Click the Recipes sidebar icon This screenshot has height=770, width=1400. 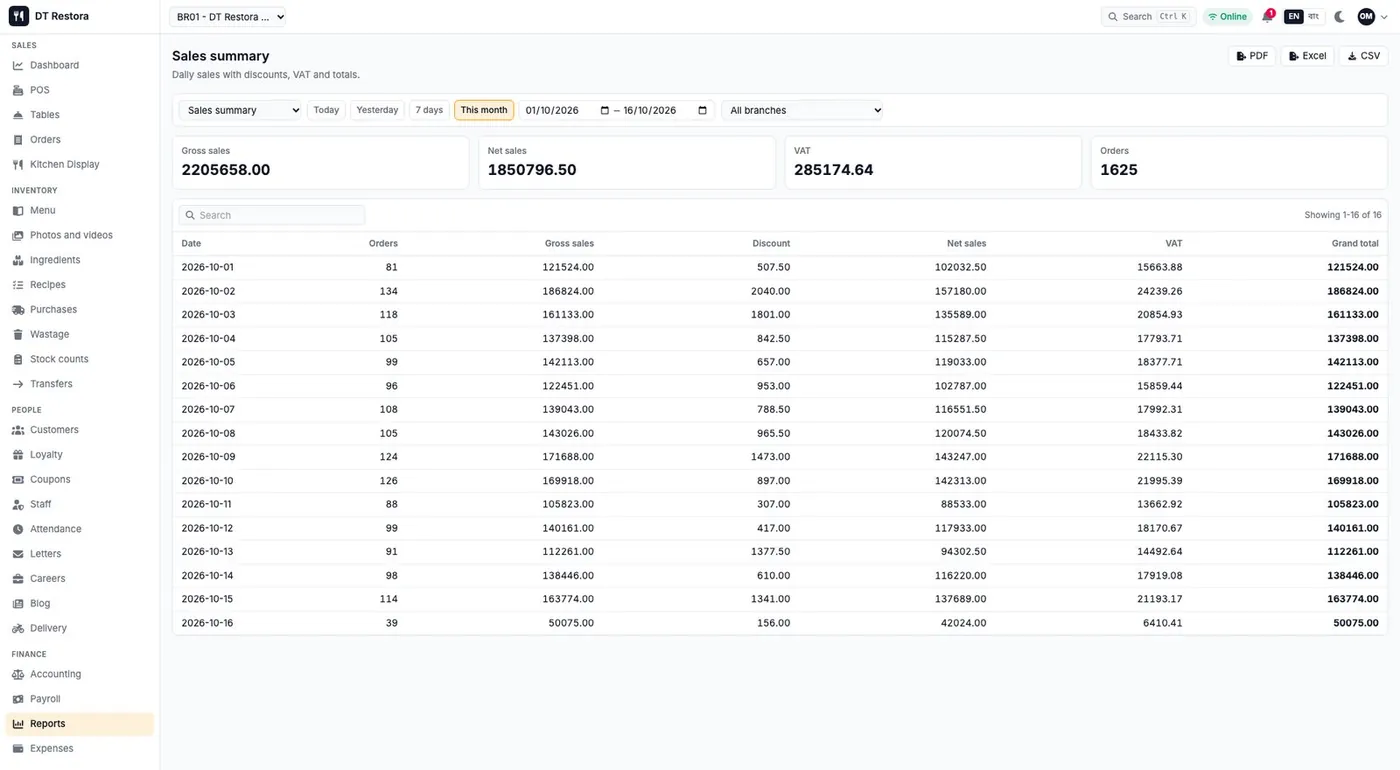(18, 285)
